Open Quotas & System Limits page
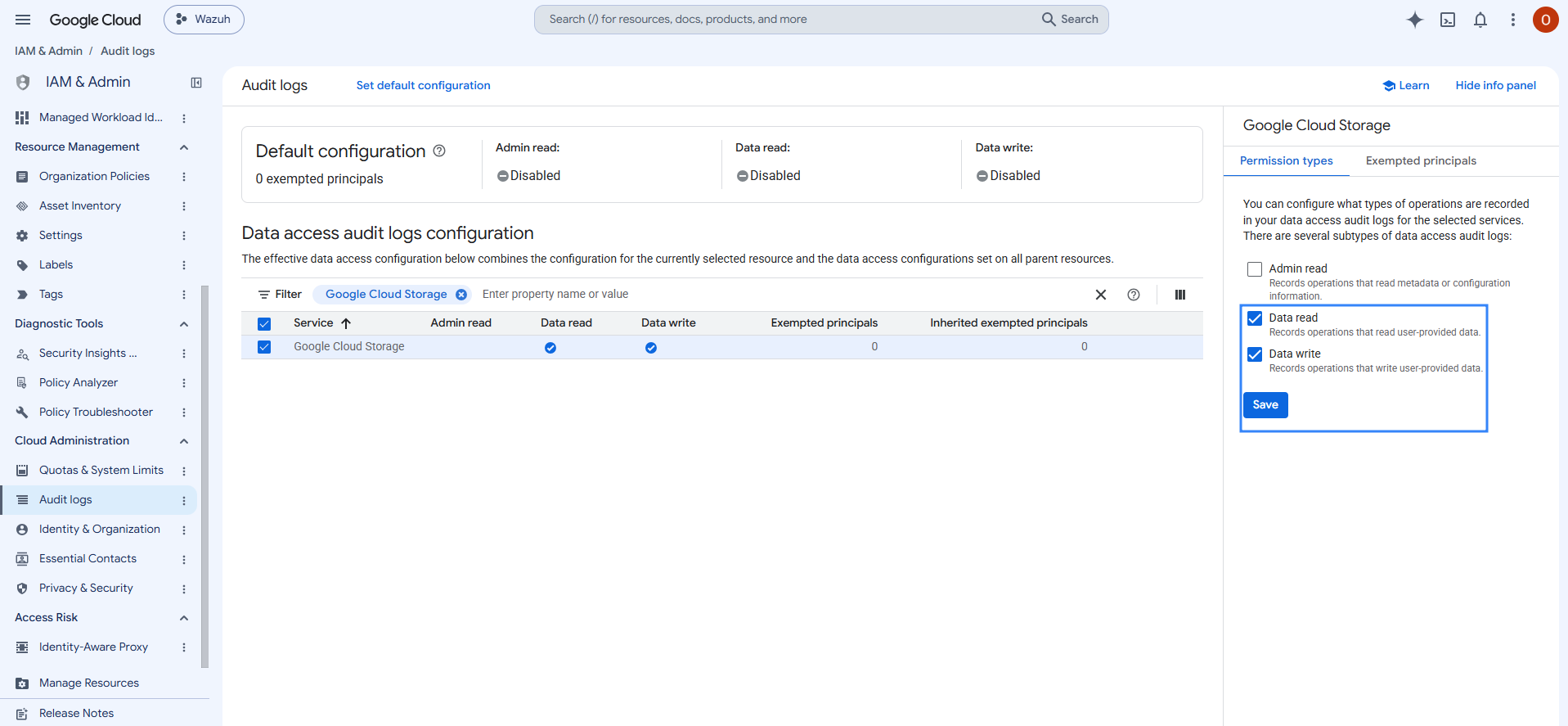The height and width of the screenshot is (726, 1568). (101, 471)
